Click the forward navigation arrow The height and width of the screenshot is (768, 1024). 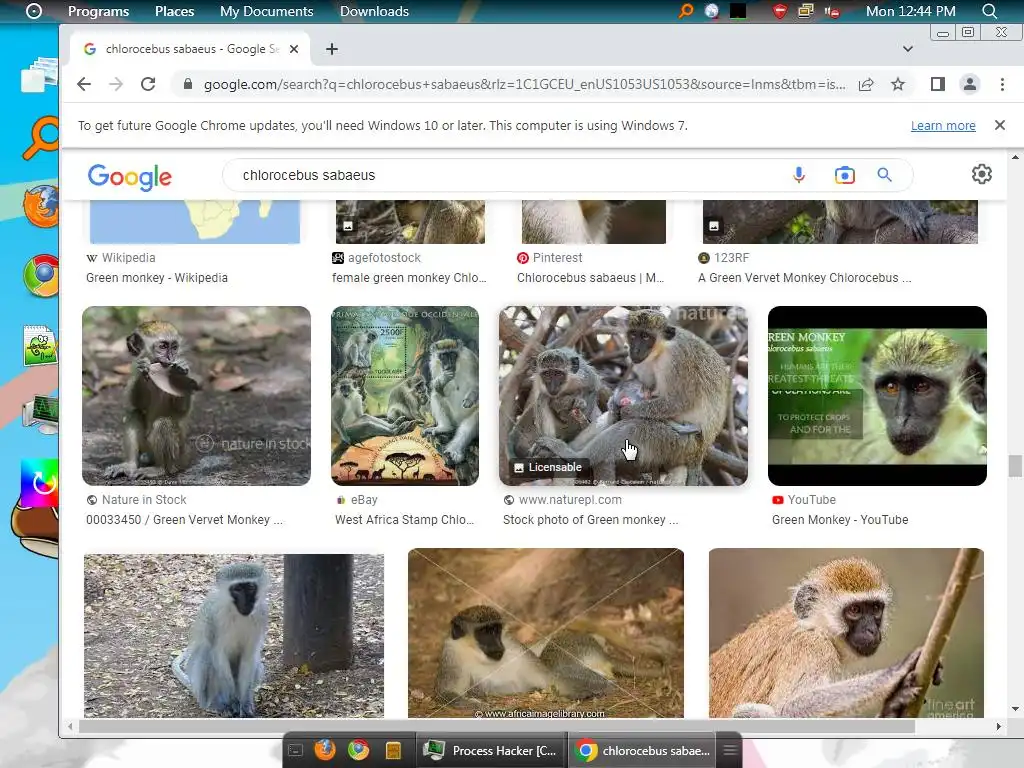click(116, 84)
